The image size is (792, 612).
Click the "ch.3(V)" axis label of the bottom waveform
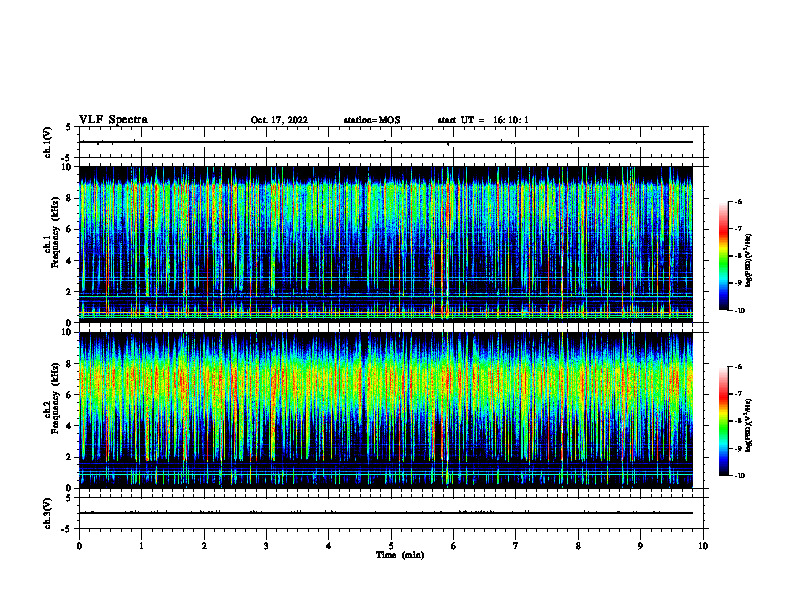[48, 513]
